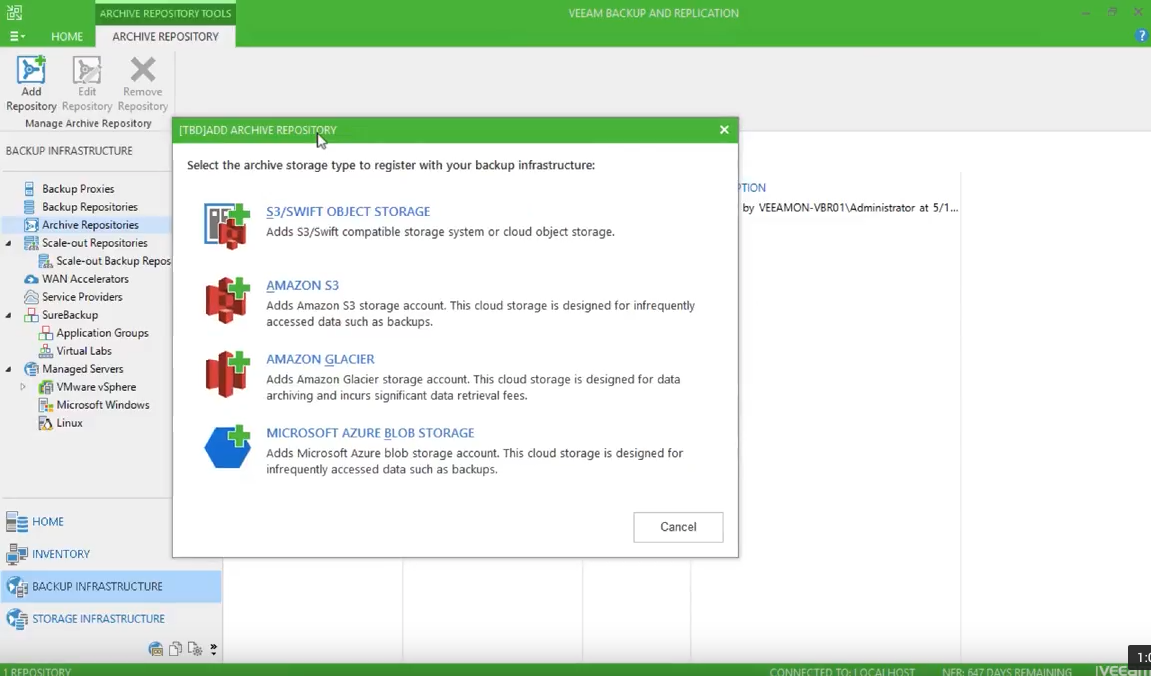Click the history gear icon below navigation pane

coord(195,649)
